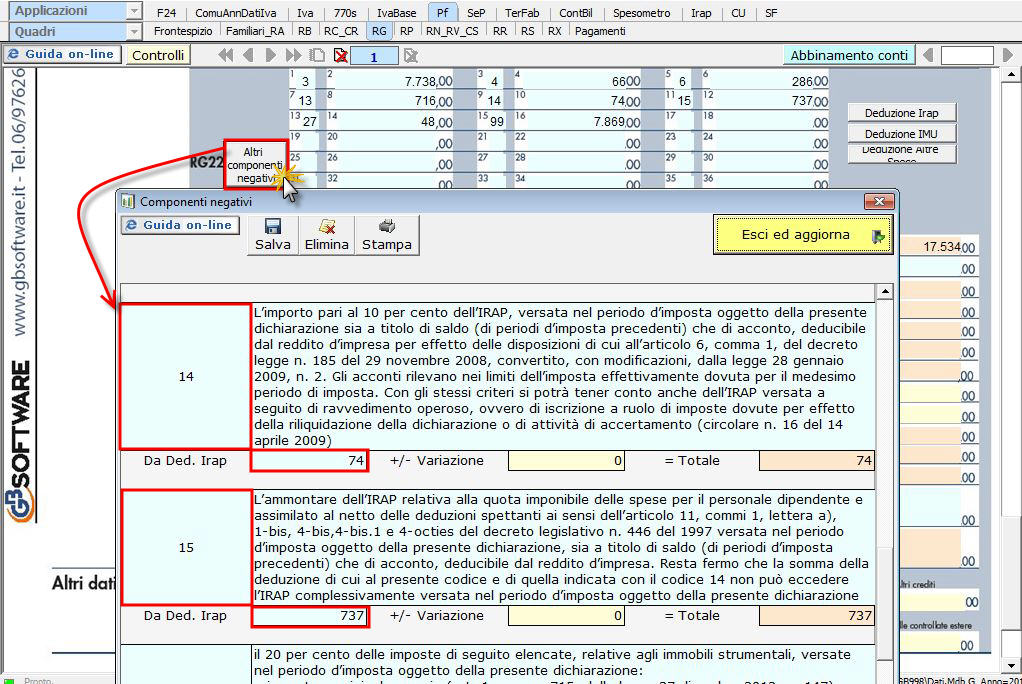Go to the last record arrow

click(x=293, y=55)
